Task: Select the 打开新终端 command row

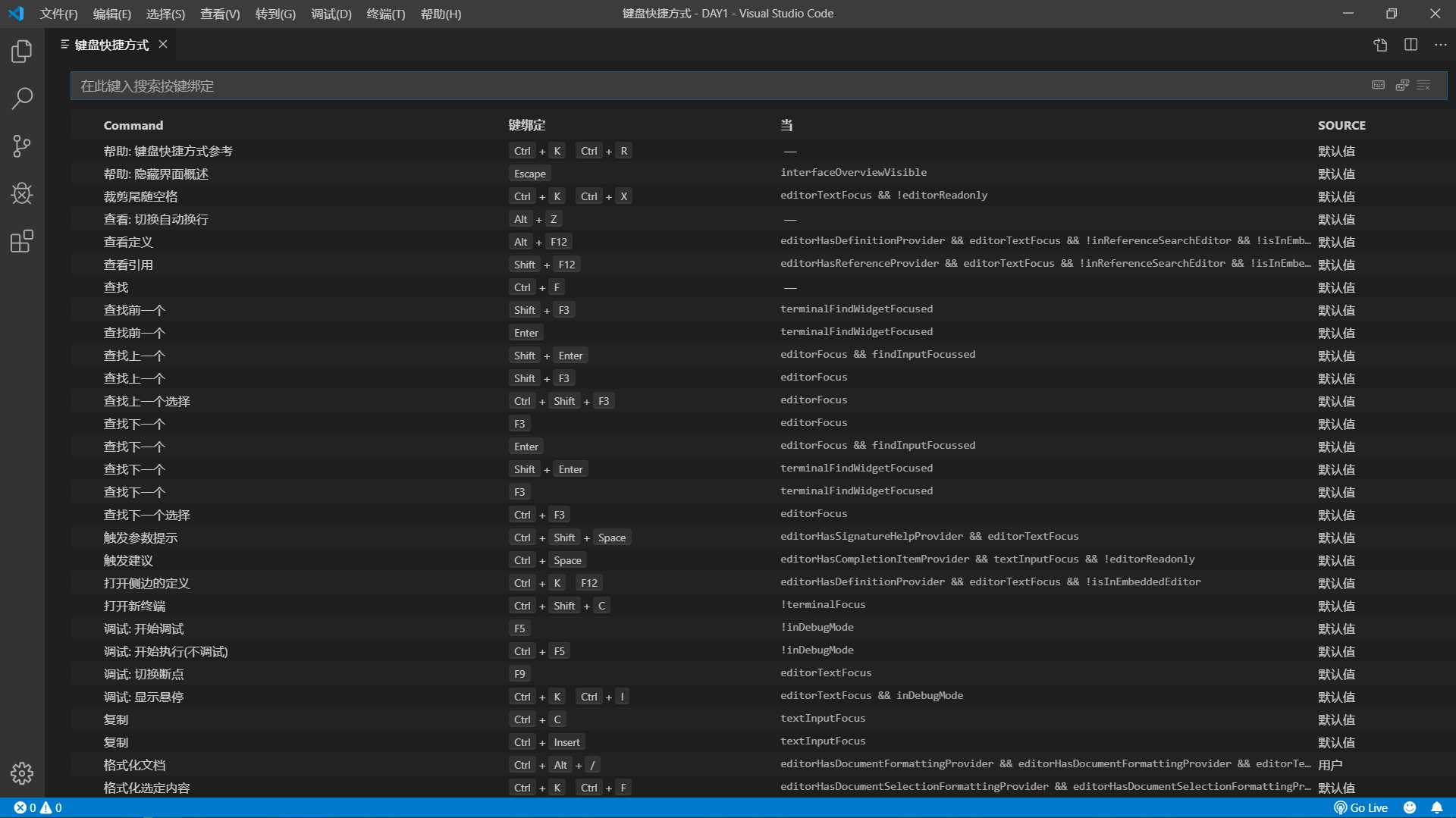Action: 758,606
